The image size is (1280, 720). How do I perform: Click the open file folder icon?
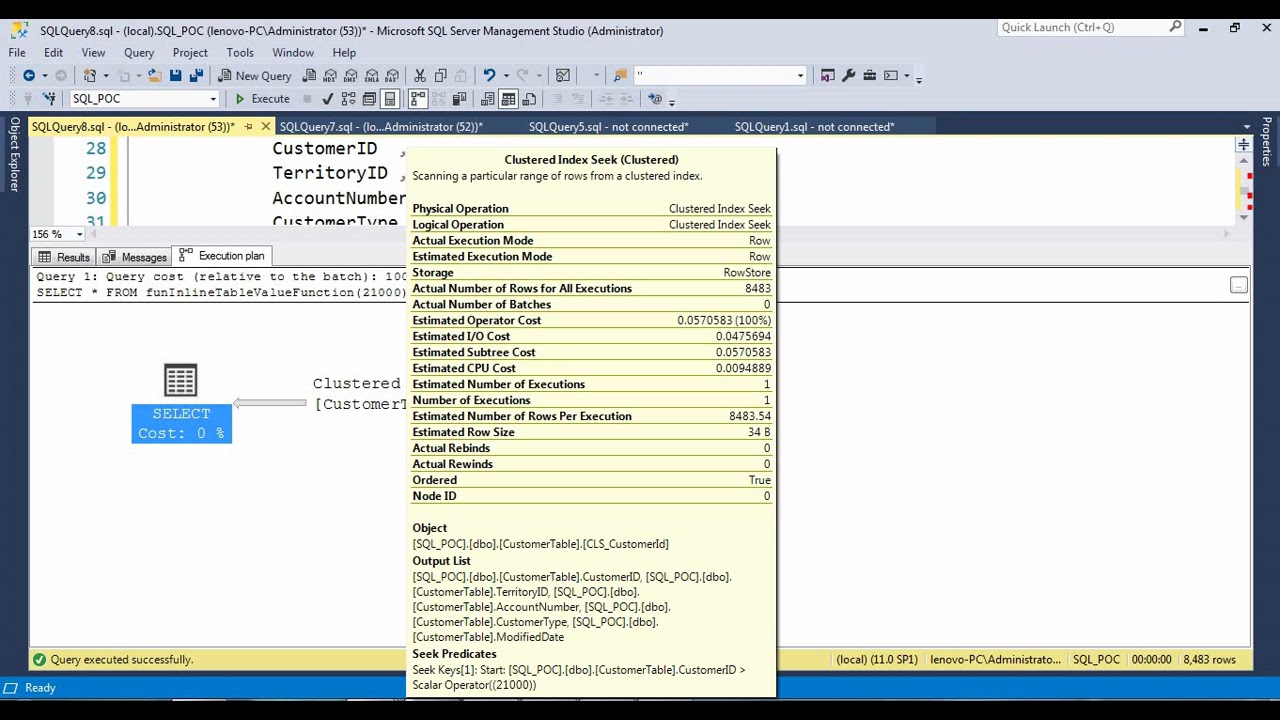(154, 75)
